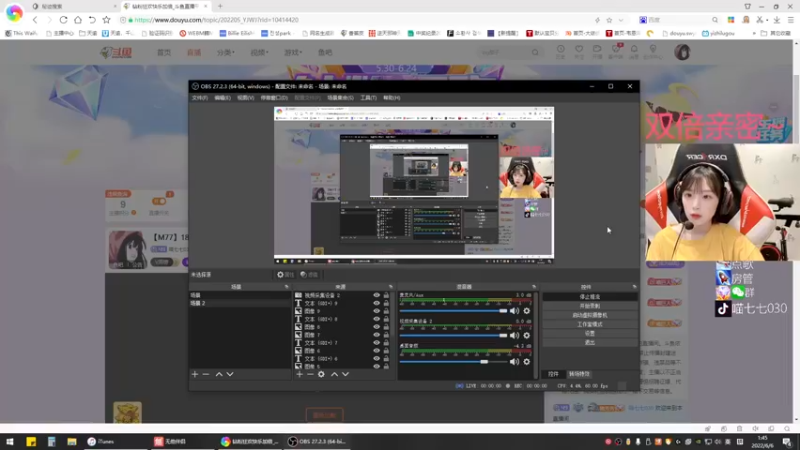This screenshot has width=800, height=450.
Task: Add a new source with the plus icon
Action: click(x=299, y=374)
